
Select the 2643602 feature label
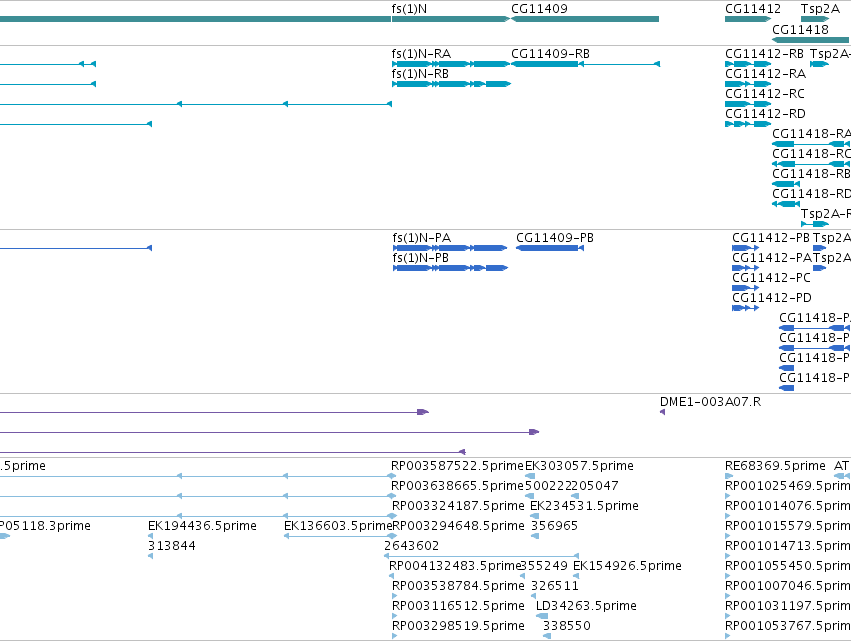411,546
